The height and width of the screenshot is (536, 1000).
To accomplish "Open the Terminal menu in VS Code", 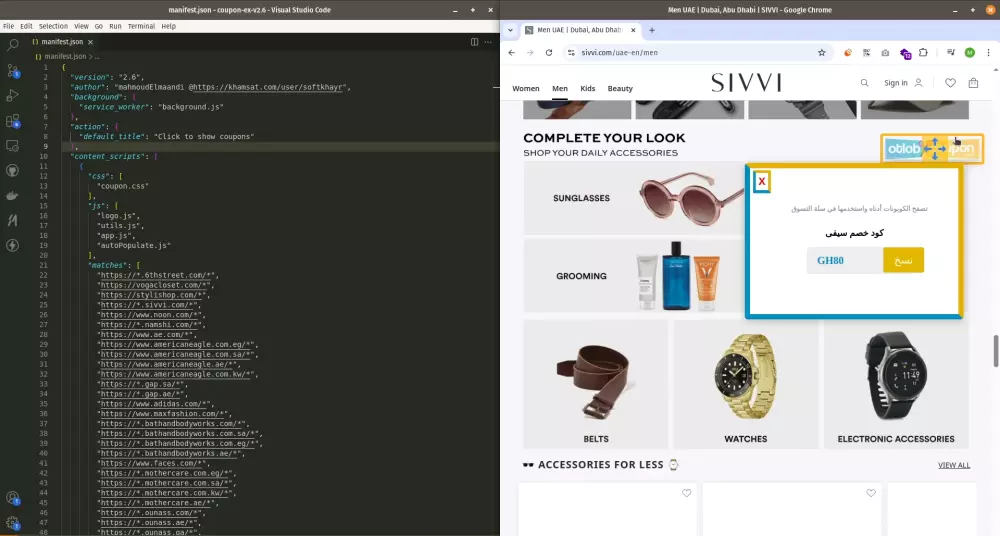I will tap(141, 26).
